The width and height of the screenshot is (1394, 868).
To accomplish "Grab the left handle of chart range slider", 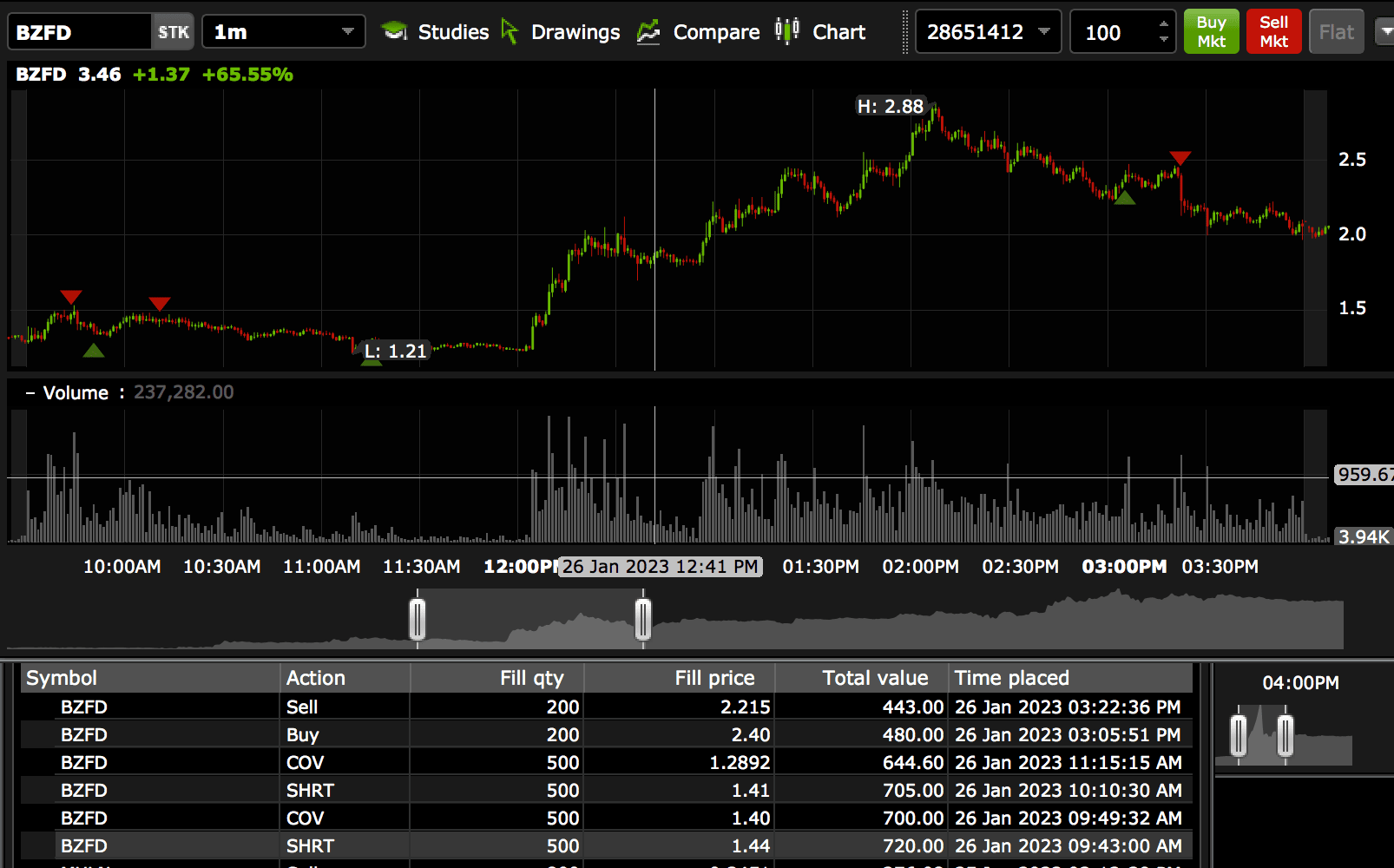I will pyautogui.click(x=418, y=619).
